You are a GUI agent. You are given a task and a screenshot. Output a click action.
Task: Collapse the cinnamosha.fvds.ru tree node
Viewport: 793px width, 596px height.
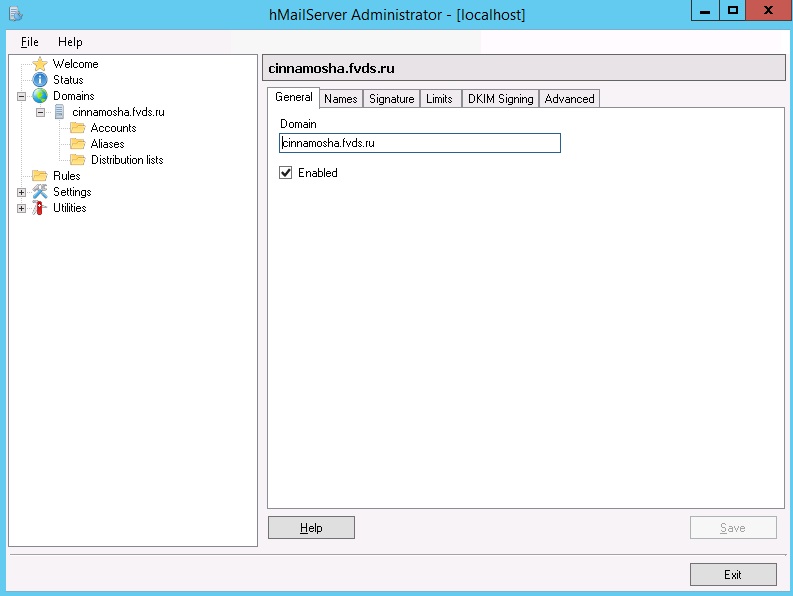pyautogui.click(x=40, y=112)
